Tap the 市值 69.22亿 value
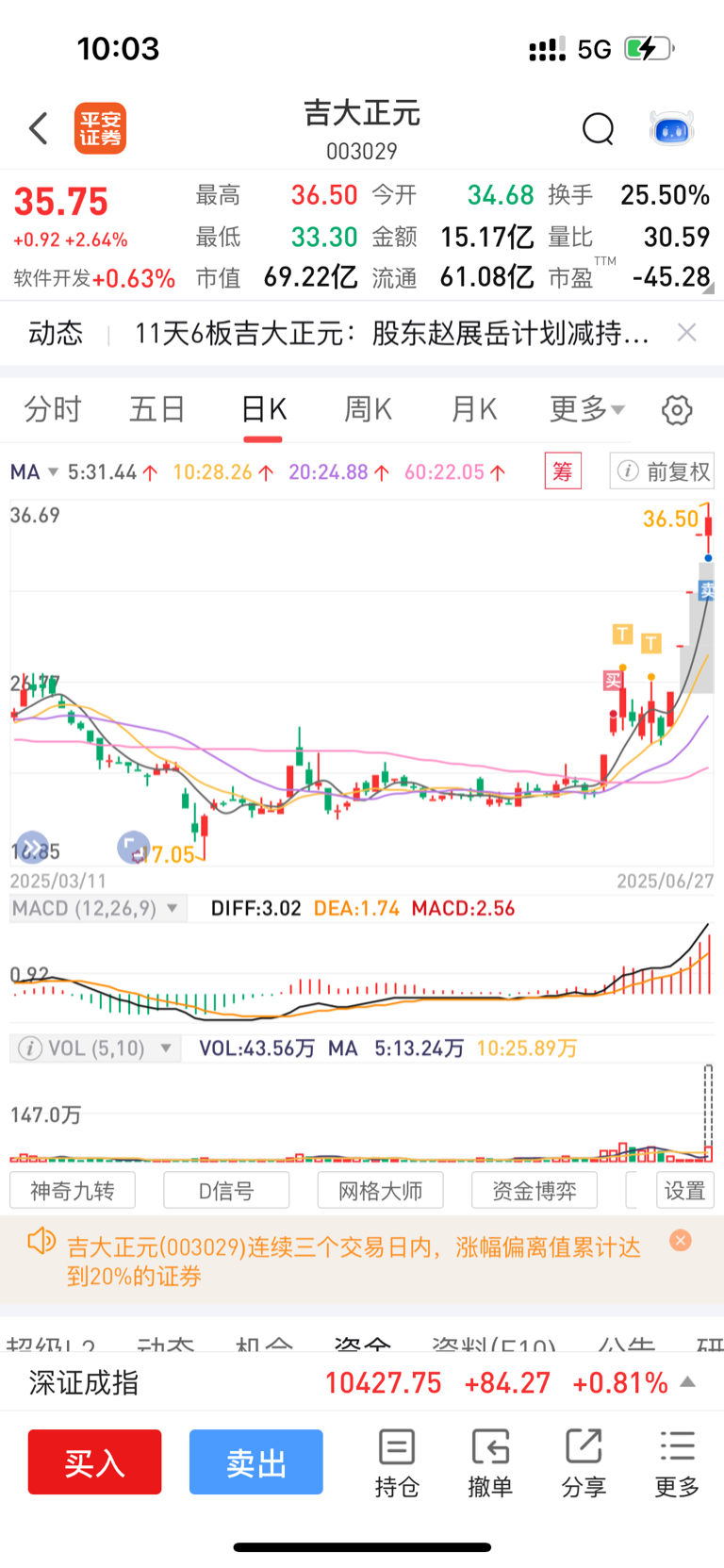This screenshot has width=724, height=1568. 310,277
